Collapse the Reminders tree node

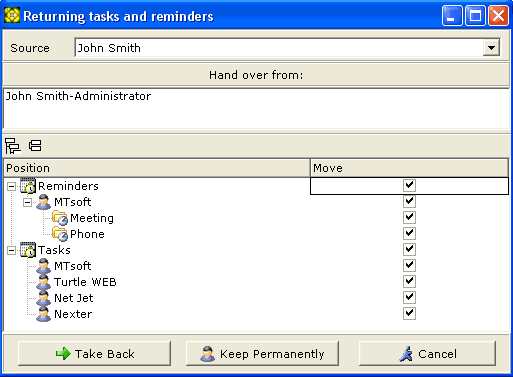(x=11, y=186)
